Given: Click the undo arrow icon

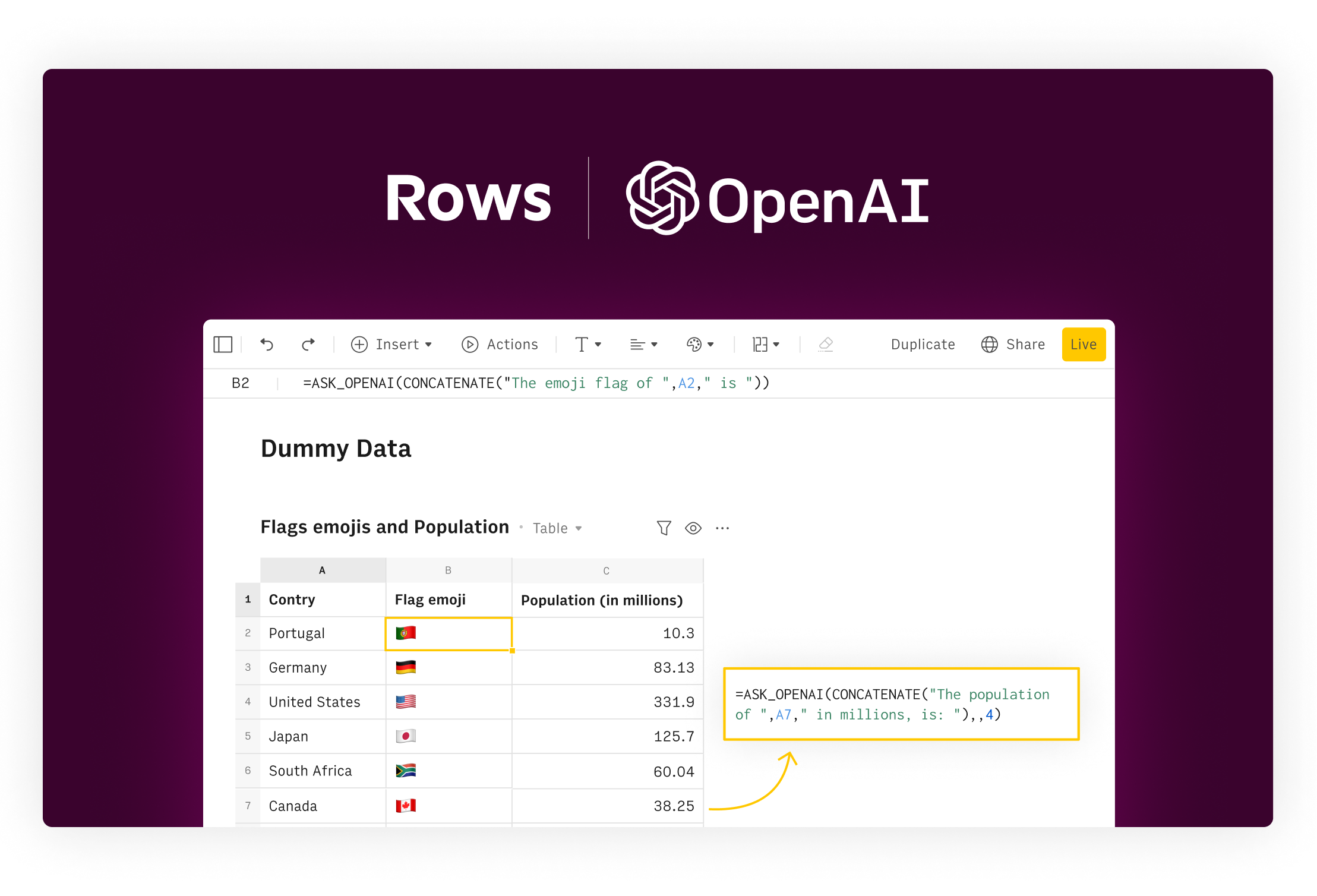Looking at the screenshot, I should pyautogui.click(x=267, y=345).
